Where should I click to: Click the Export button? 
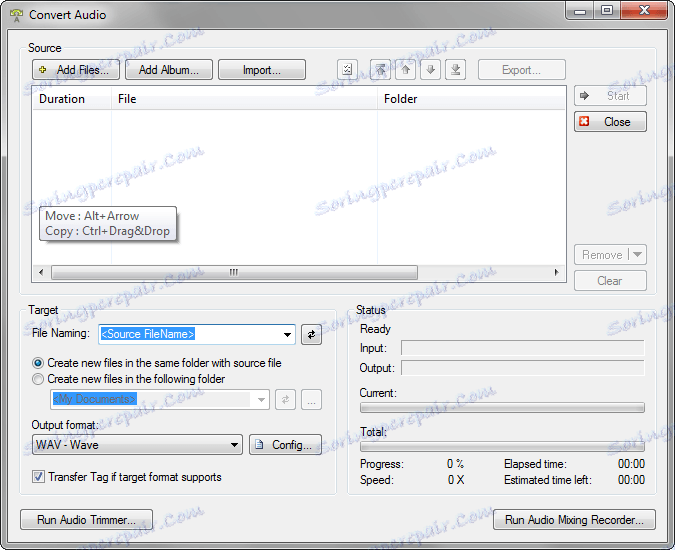[521, 70]
